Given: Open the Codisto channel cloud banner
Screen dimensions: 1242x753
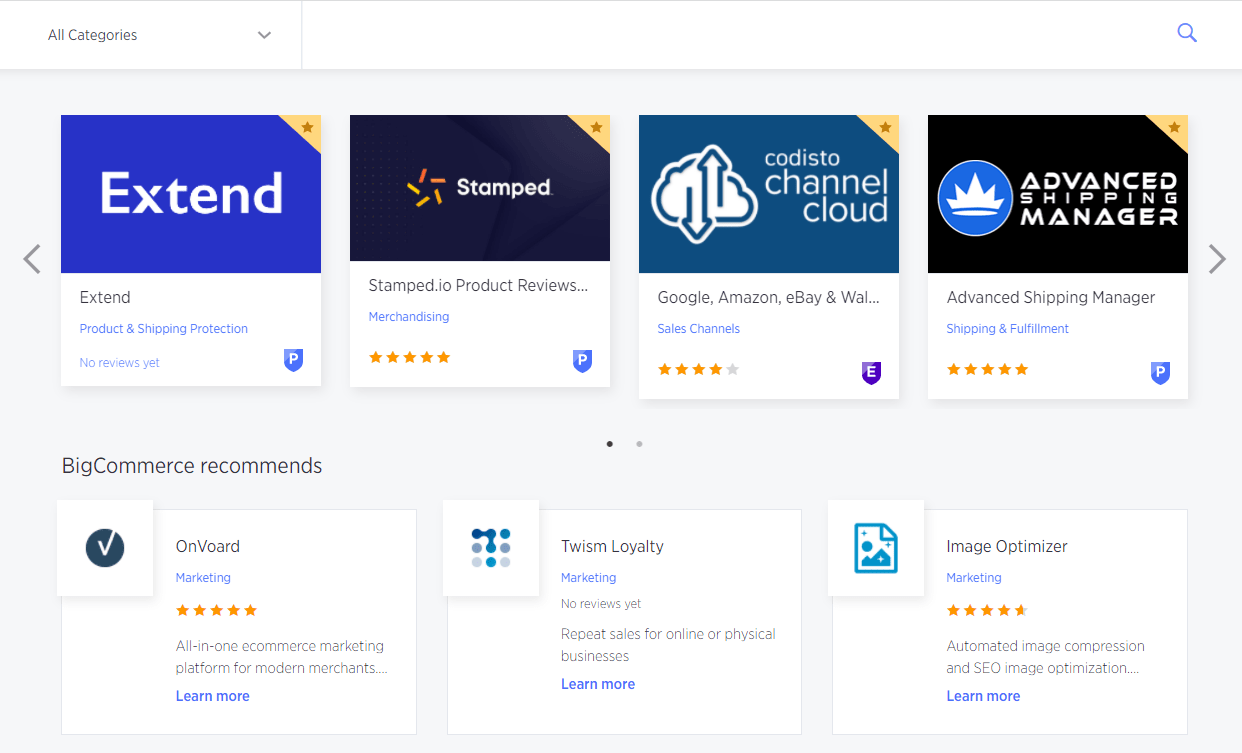Looking at the screenshot, I should pyautogui.click(x=769, y=194).
